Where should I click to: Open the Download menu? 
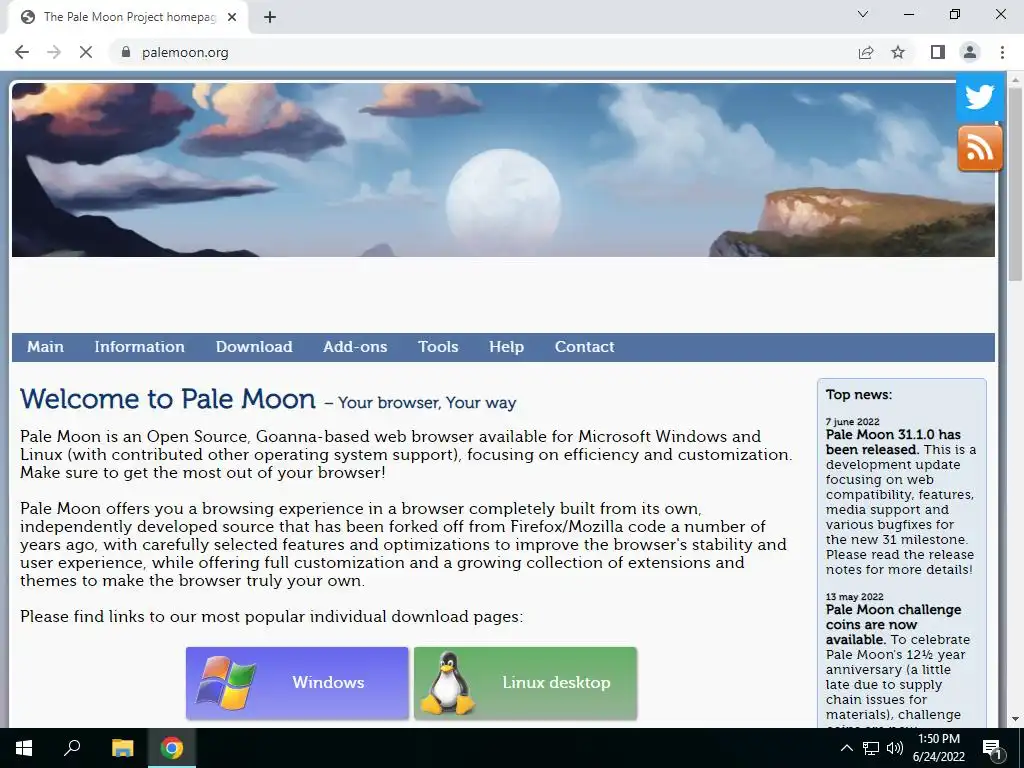tap(254, 347)
